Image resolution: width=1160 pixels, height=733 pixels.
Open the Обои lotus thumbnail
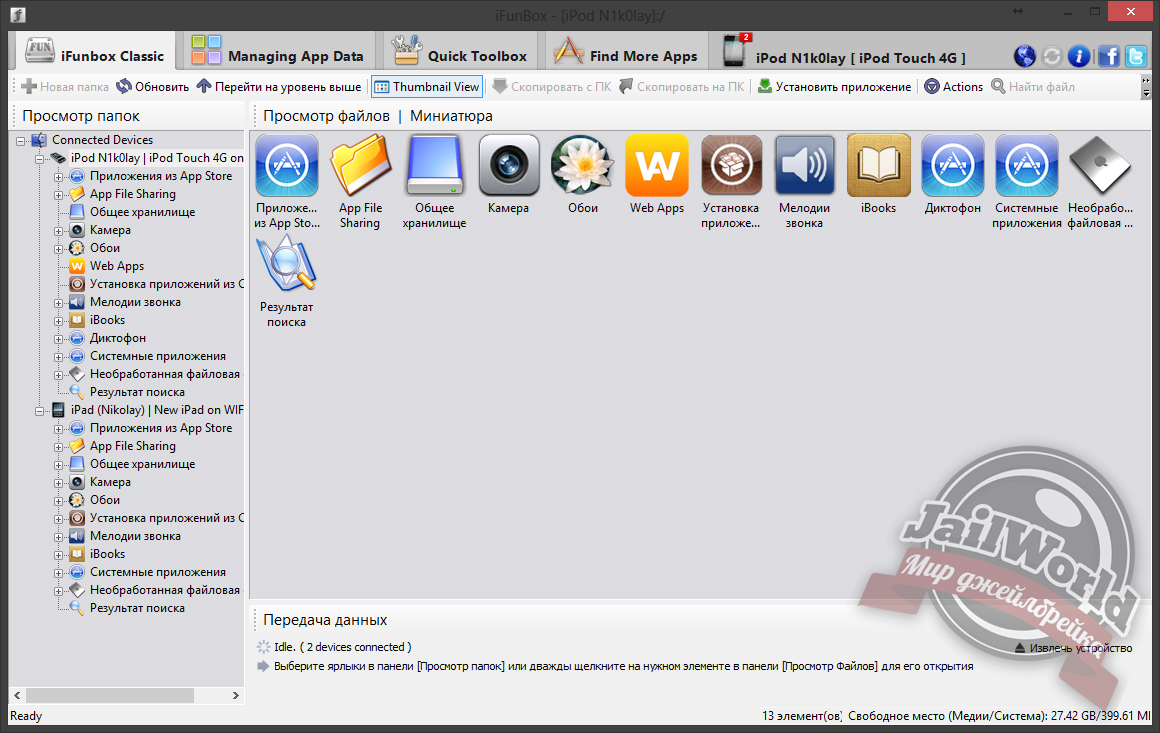point(582,166)
